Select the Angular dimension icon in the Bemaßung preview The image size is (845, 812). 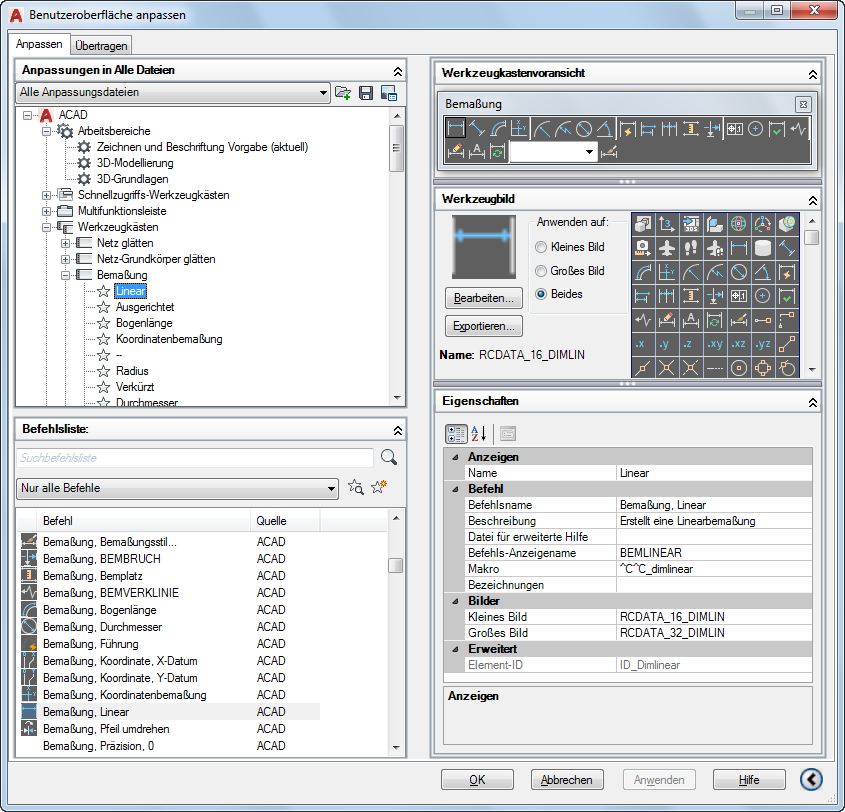pos(604,128)
